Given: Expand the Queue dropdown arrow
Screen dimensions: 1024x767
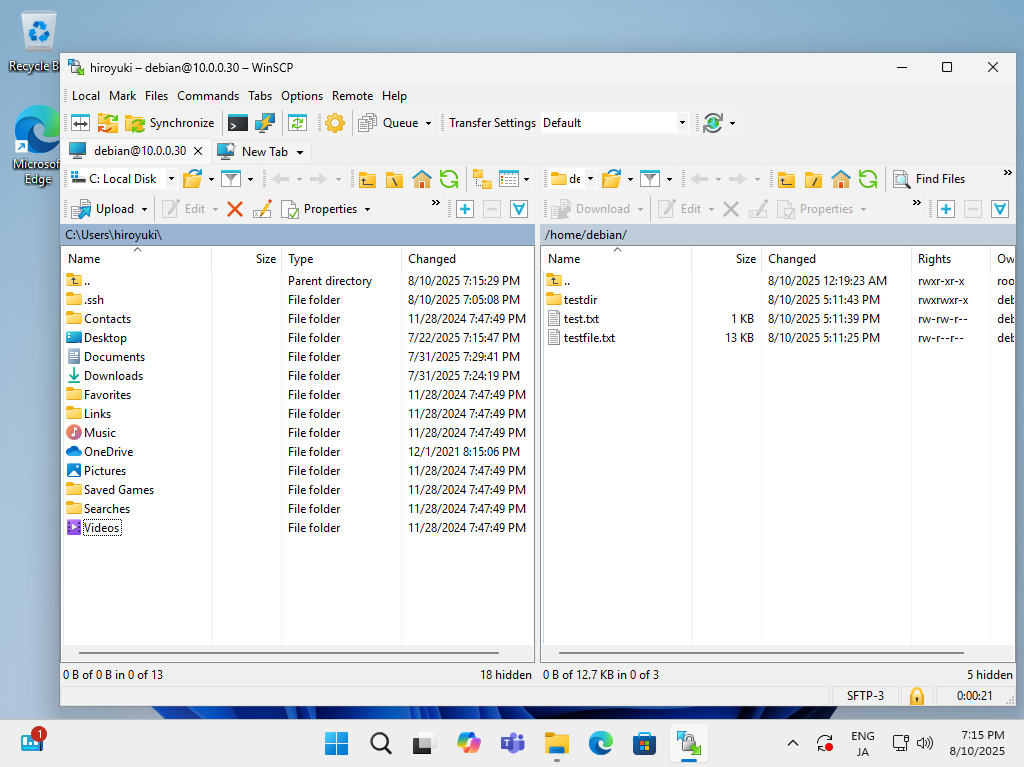Looking at the screenshot, I should [x=428, y=123].
